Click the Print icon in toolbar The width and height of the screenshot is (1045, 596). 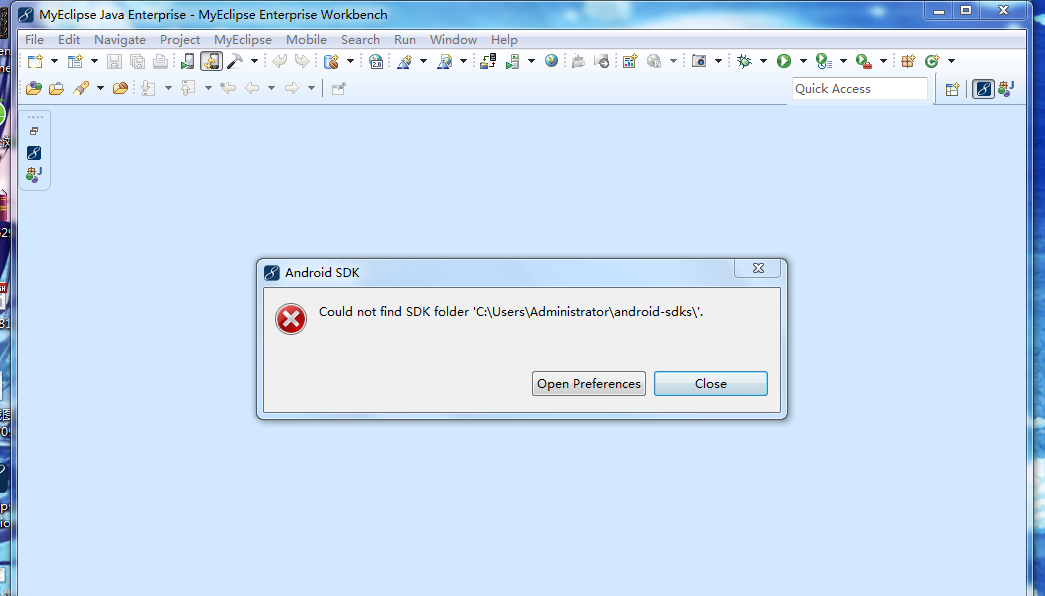click(160, 61)
